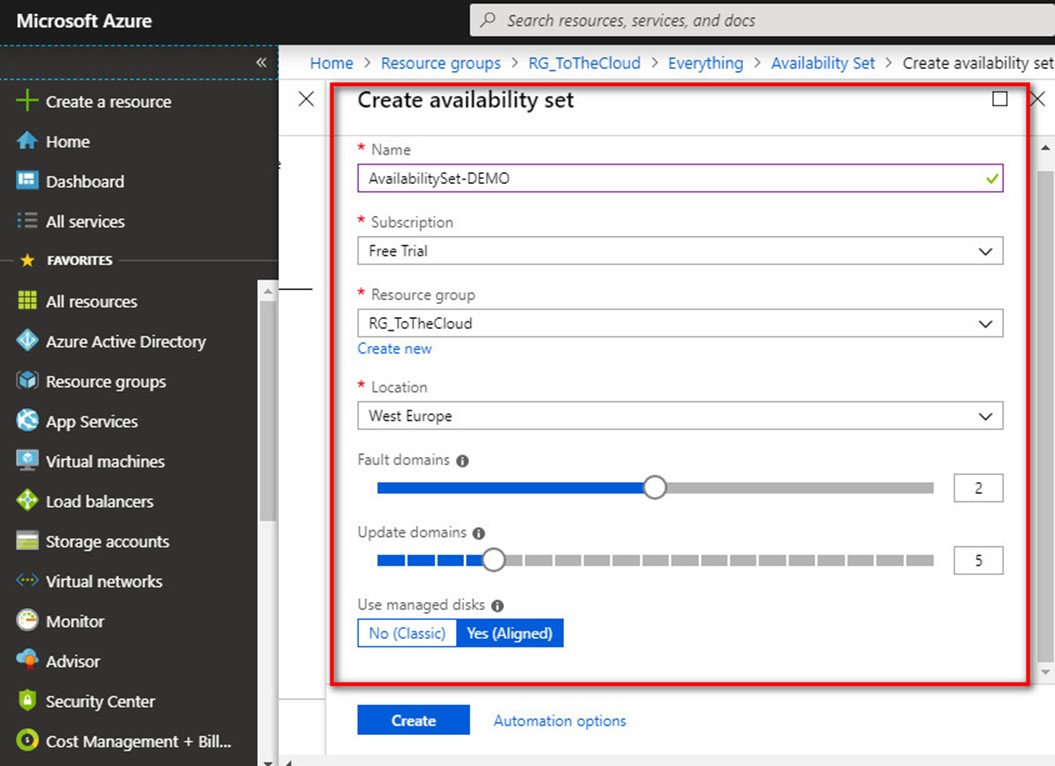Select No (Classic) for managed disks
Viewport: 1055px width, 766px height.
[x=407, y=633]
